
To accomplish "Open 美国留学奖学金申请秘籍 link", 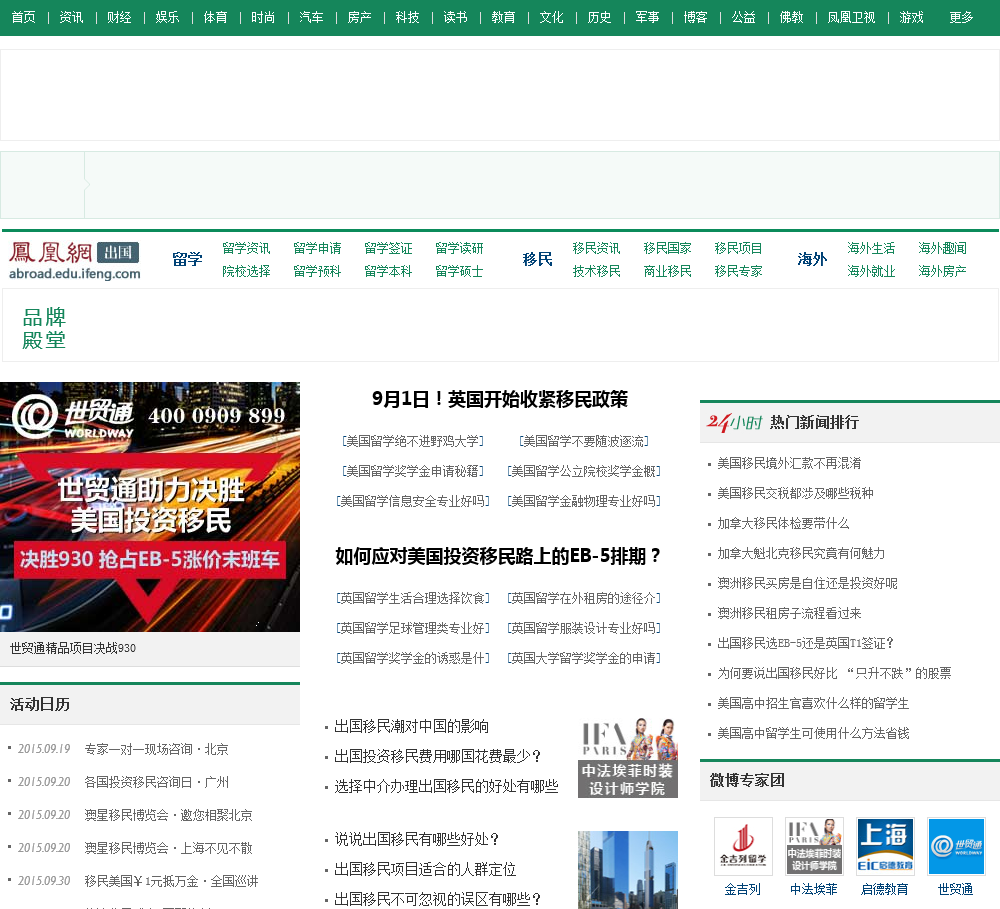I will click(x=413, y=471).
